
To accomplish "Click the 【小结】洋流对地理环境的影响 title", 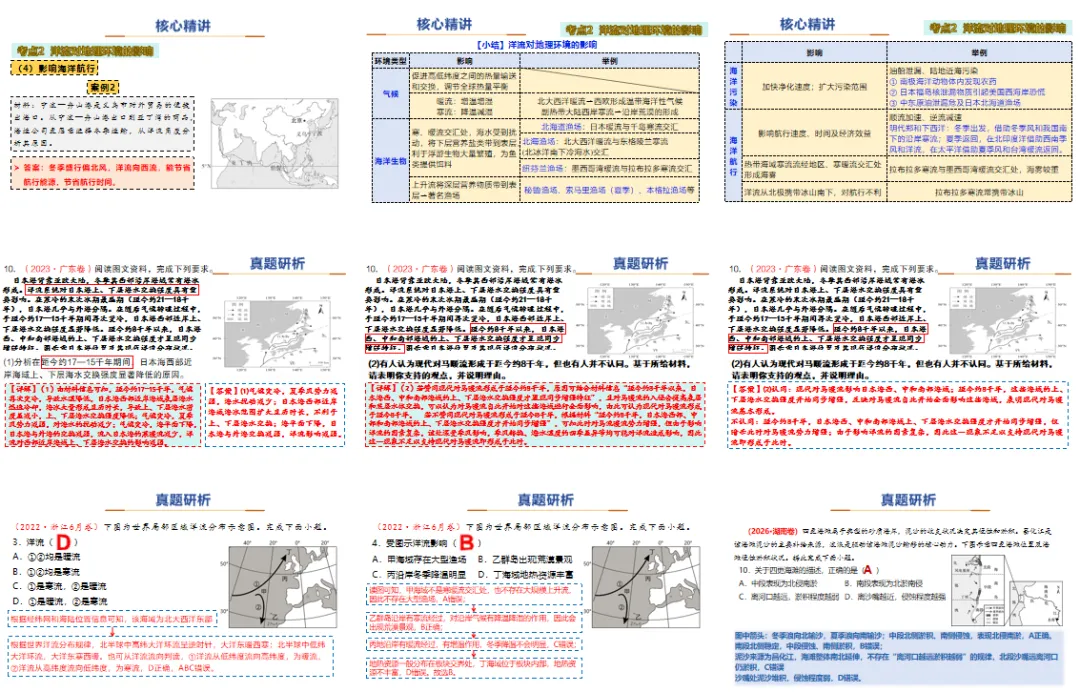I will 537,45.
